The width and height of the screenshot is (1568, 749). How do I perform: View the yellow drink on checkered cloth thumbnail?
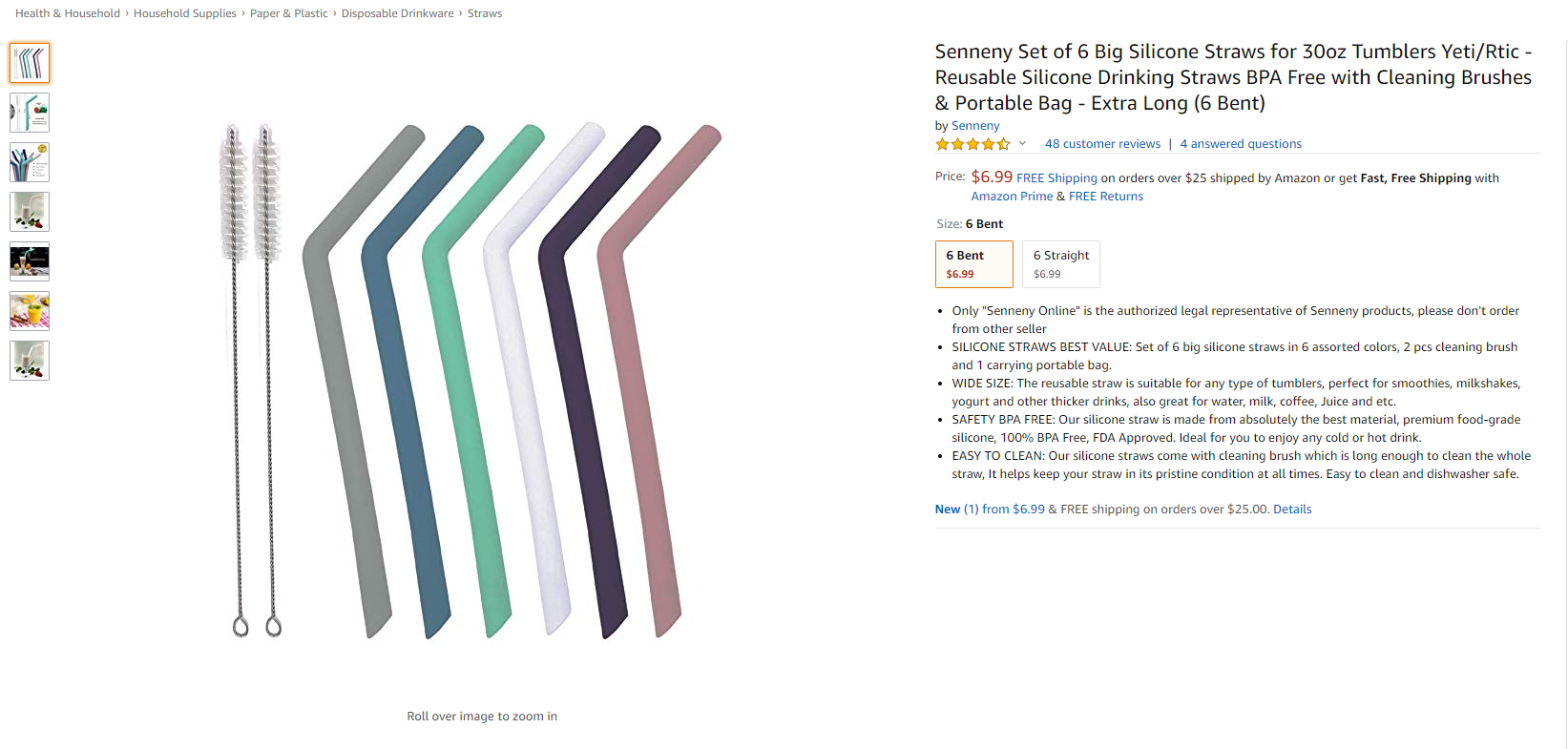pyautogui.click(x=30, y=311)
